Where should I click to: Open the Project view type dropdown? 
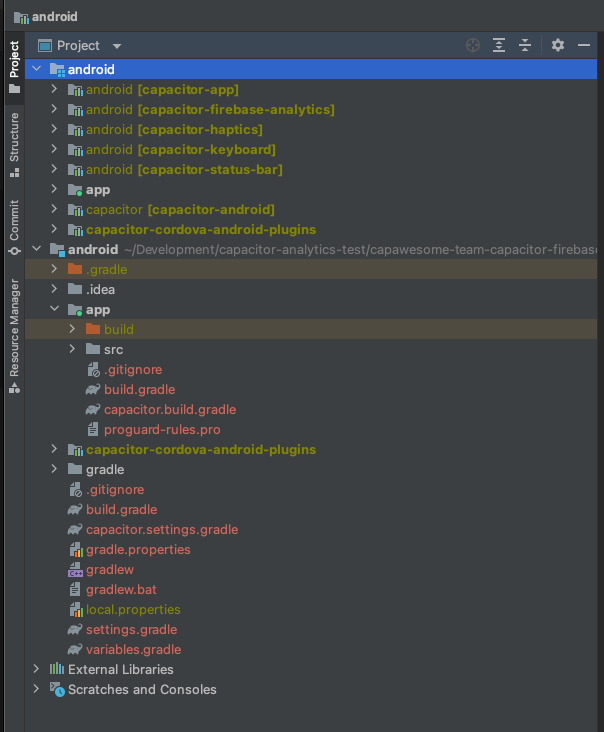(117, 46)
